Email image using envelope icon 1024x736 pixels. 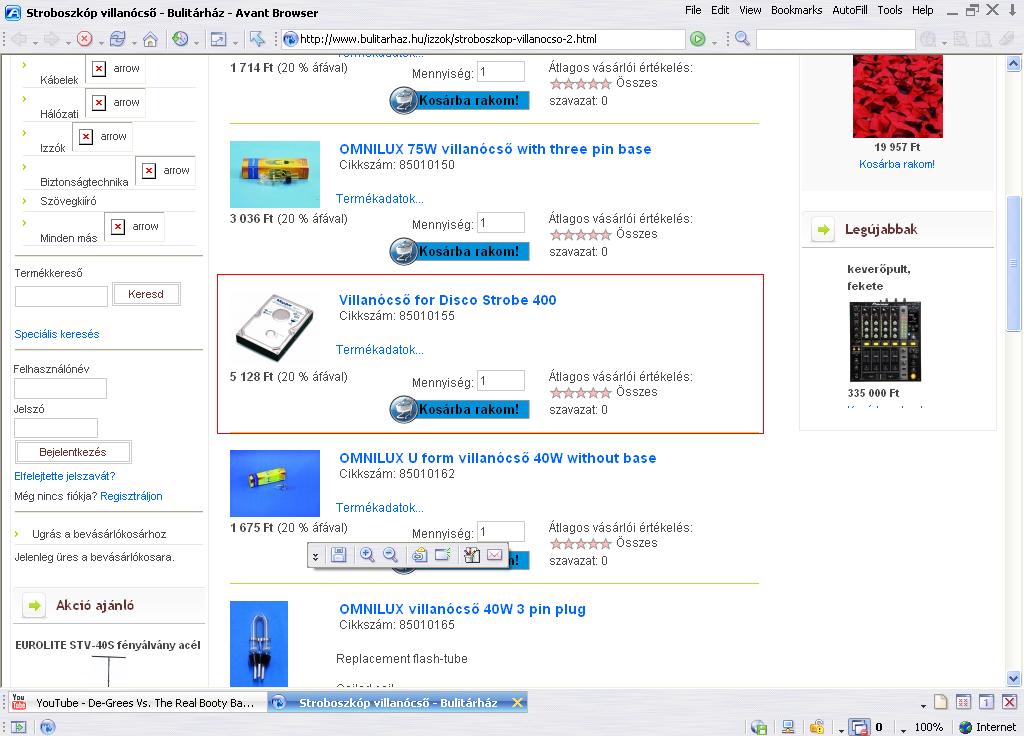495,556
